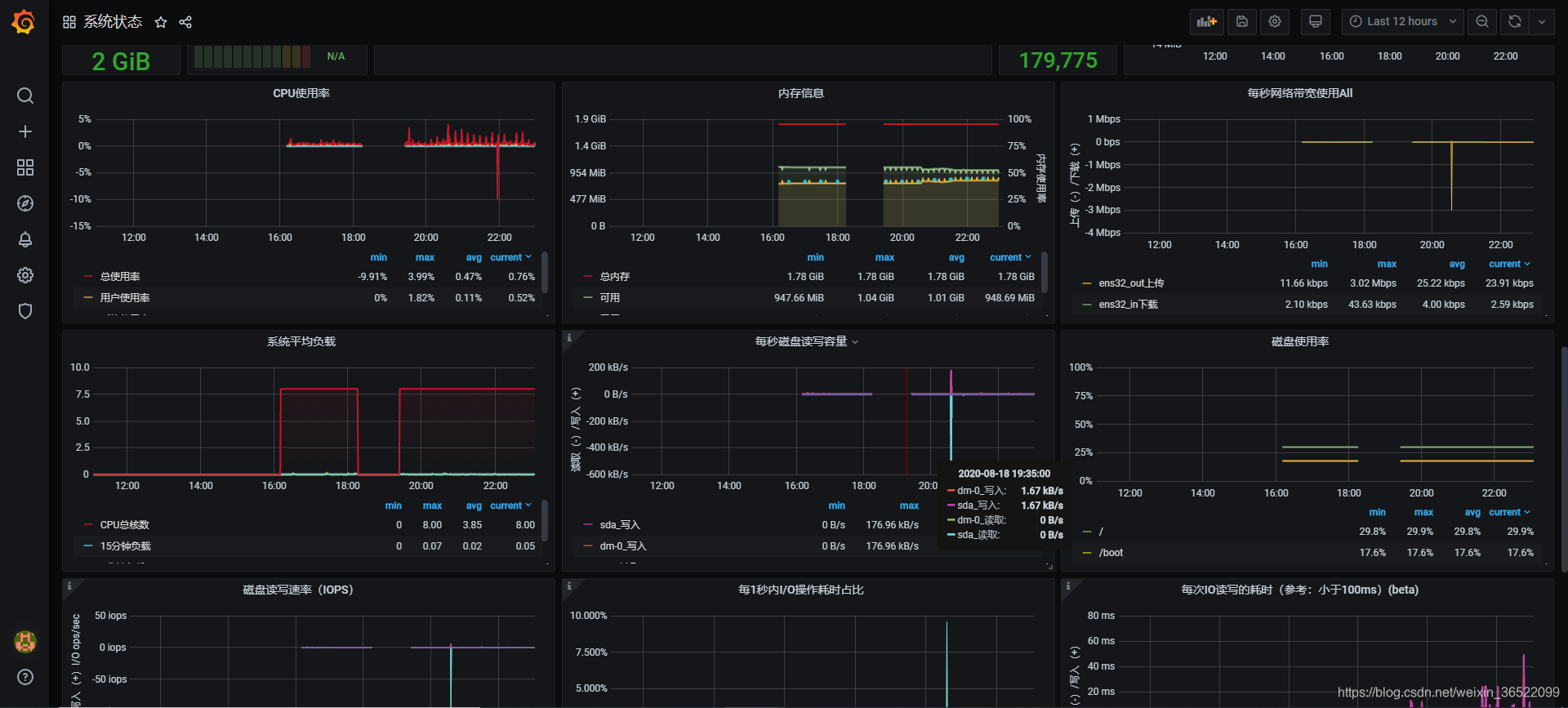Expand the chevron beside 每秒磁盘读写容量 title

tap(855, 342)
